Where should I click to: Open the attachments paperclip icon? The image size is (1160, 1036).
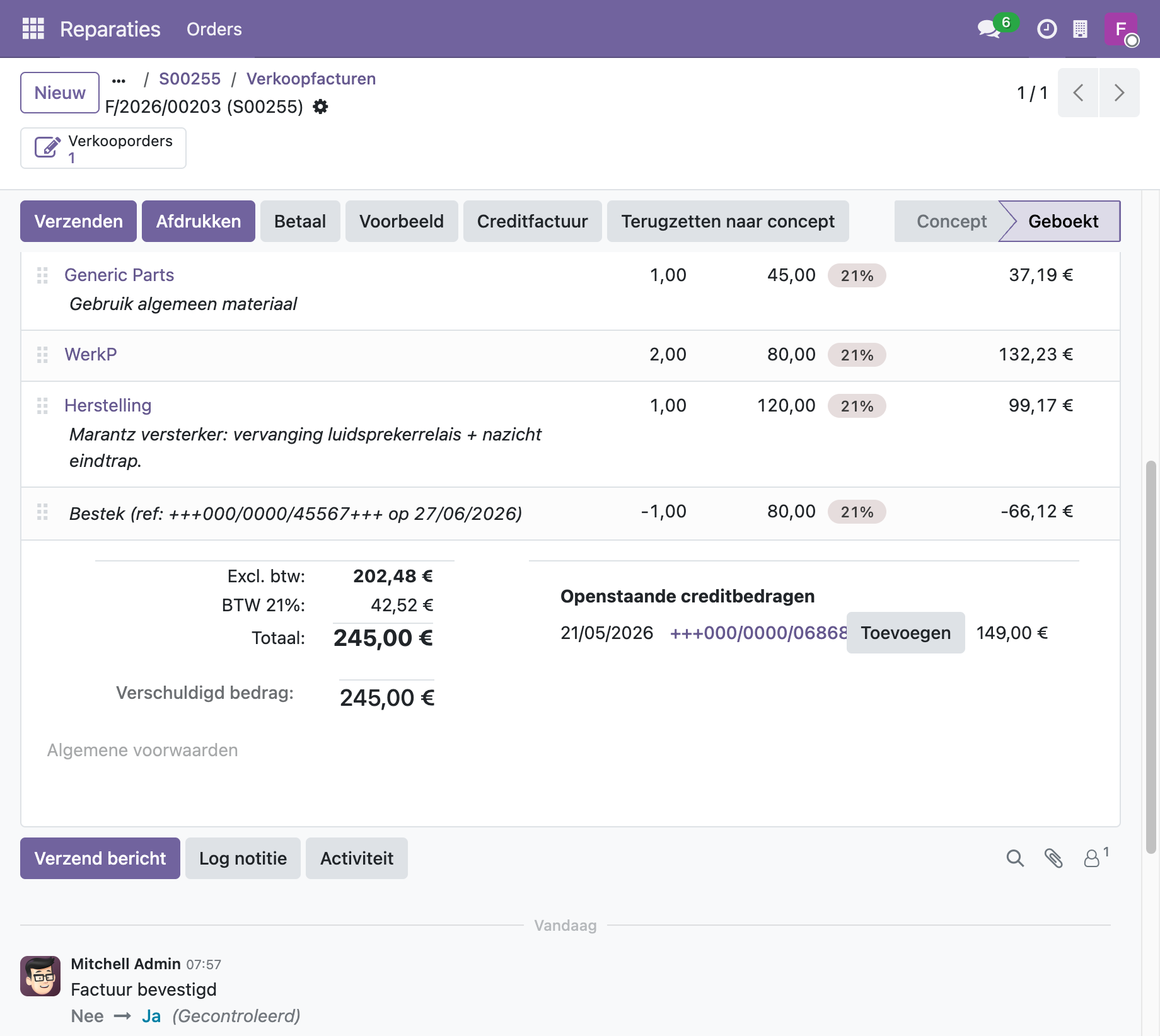point(1053,858)
